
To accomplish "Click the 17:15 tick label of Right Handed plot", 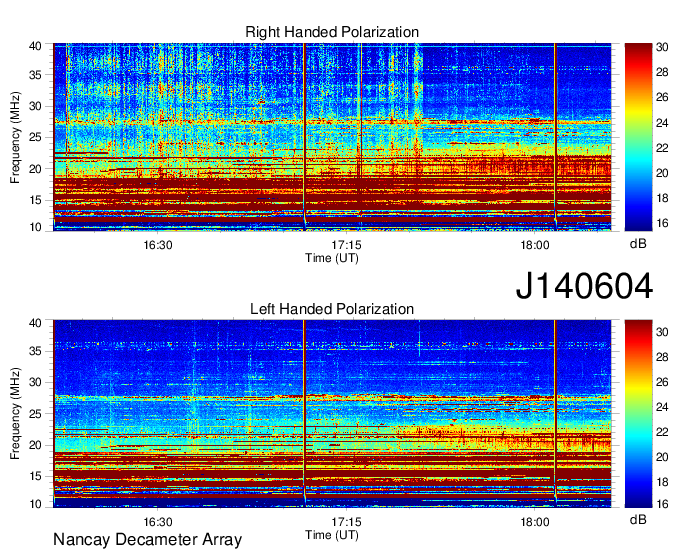I will (x=347, y=245).
